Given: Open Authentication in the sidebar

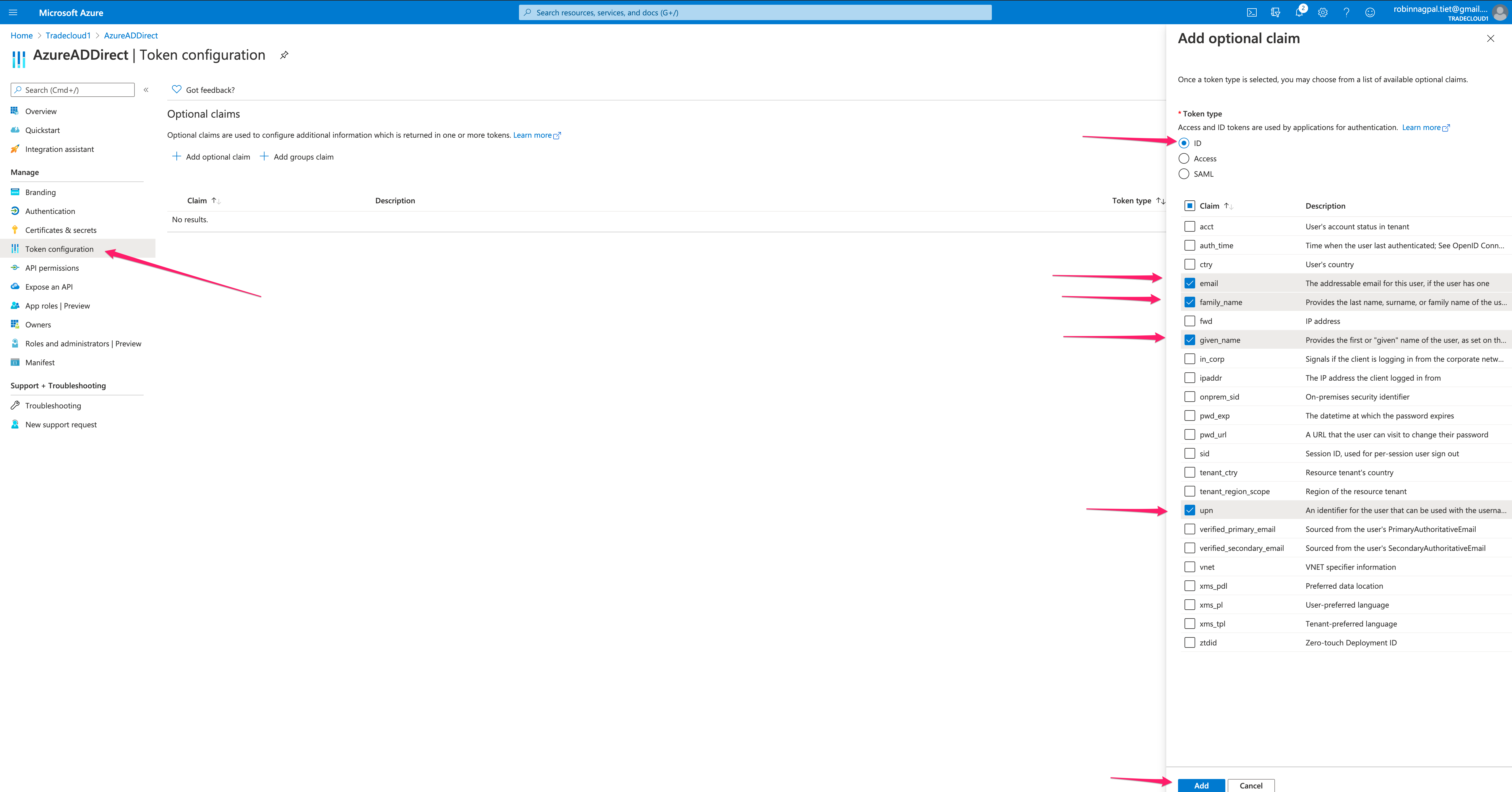Looking at the screenshot, I should [x=50, y=211].
